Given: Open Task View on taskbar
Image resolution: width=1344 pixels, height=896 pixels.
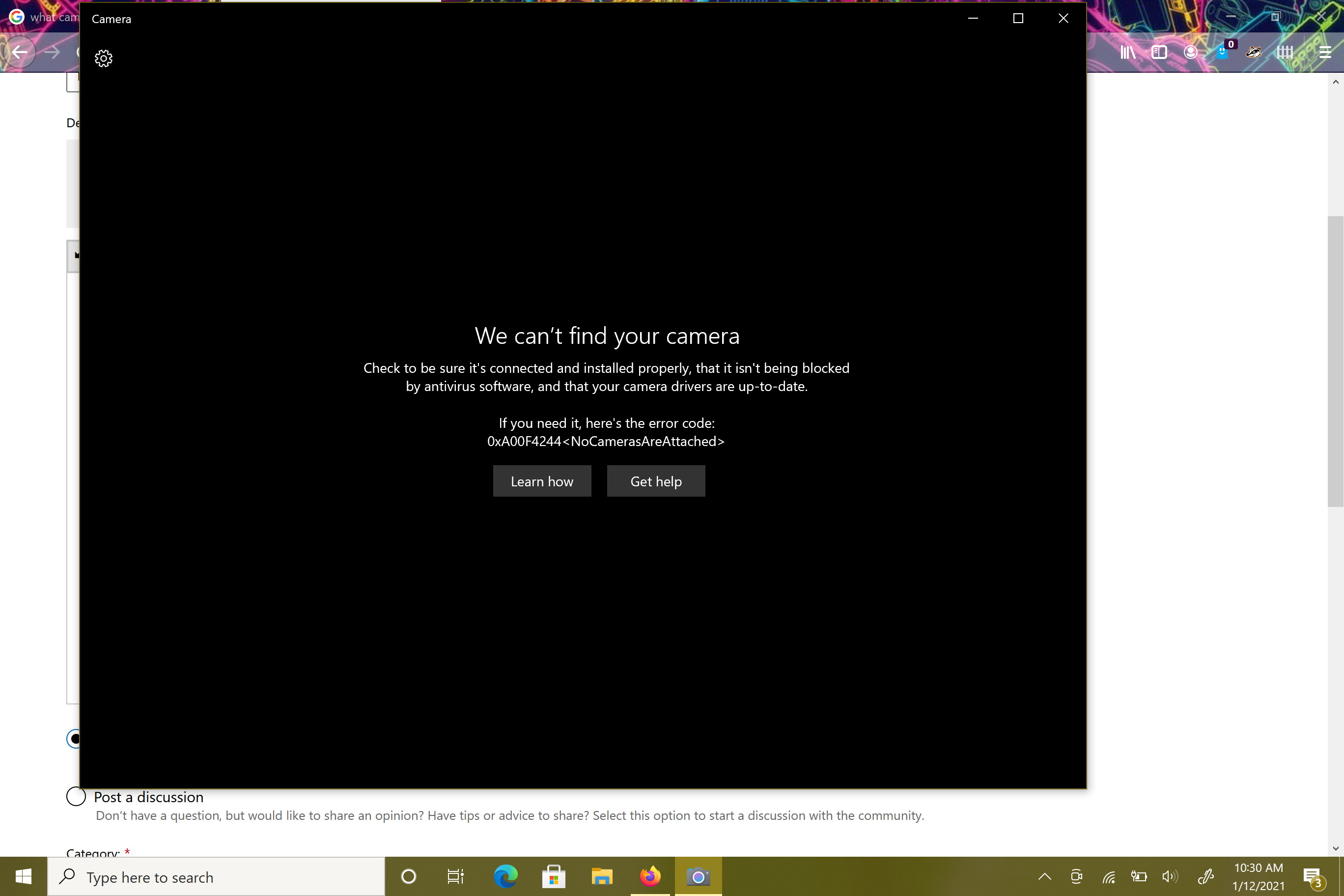Looking at the screenshot, I should pos(455,876).
